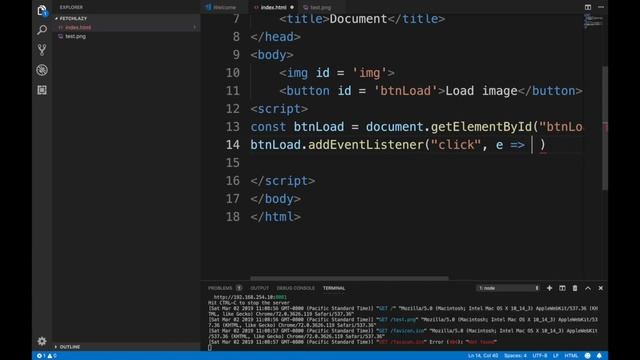Click 'getElementById' on line 13
The height and width of the screenshot is (360, 640).
(x=481, y=127)
